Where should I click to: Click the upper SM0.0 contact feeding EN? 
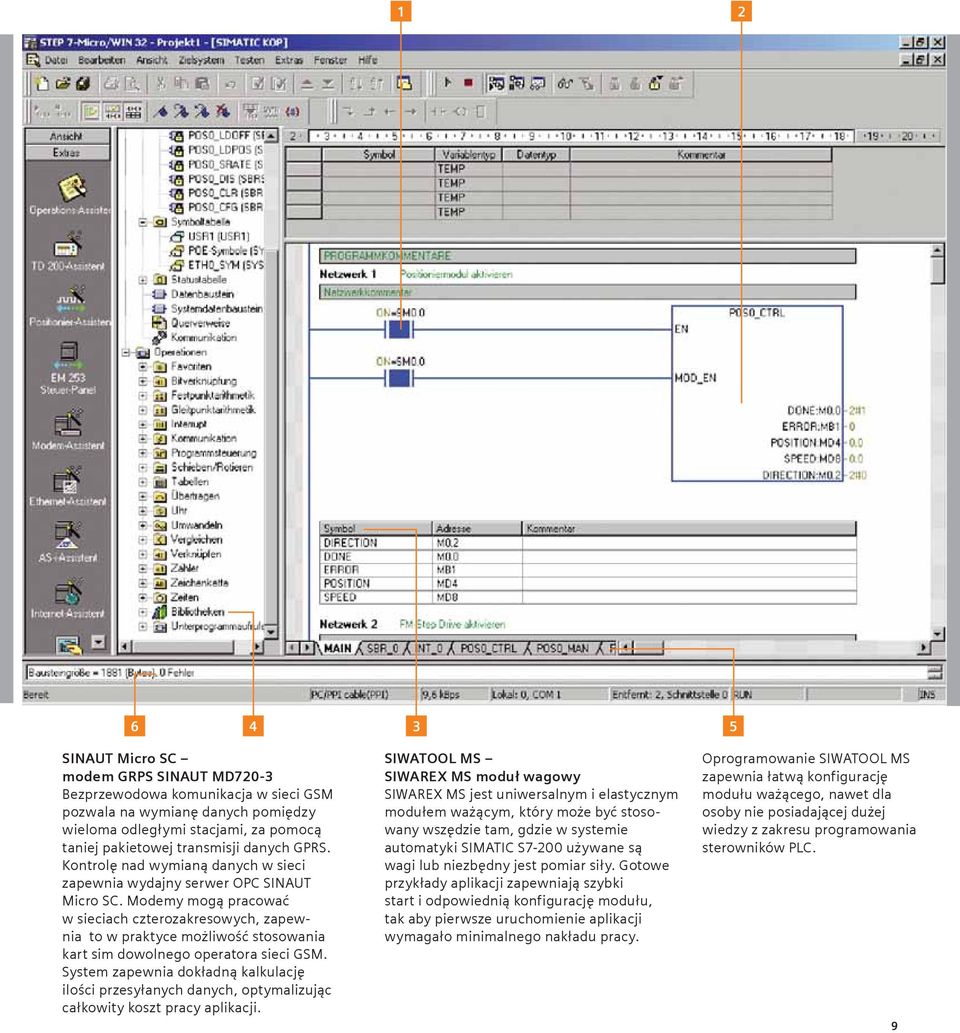[x=399, y=329]
